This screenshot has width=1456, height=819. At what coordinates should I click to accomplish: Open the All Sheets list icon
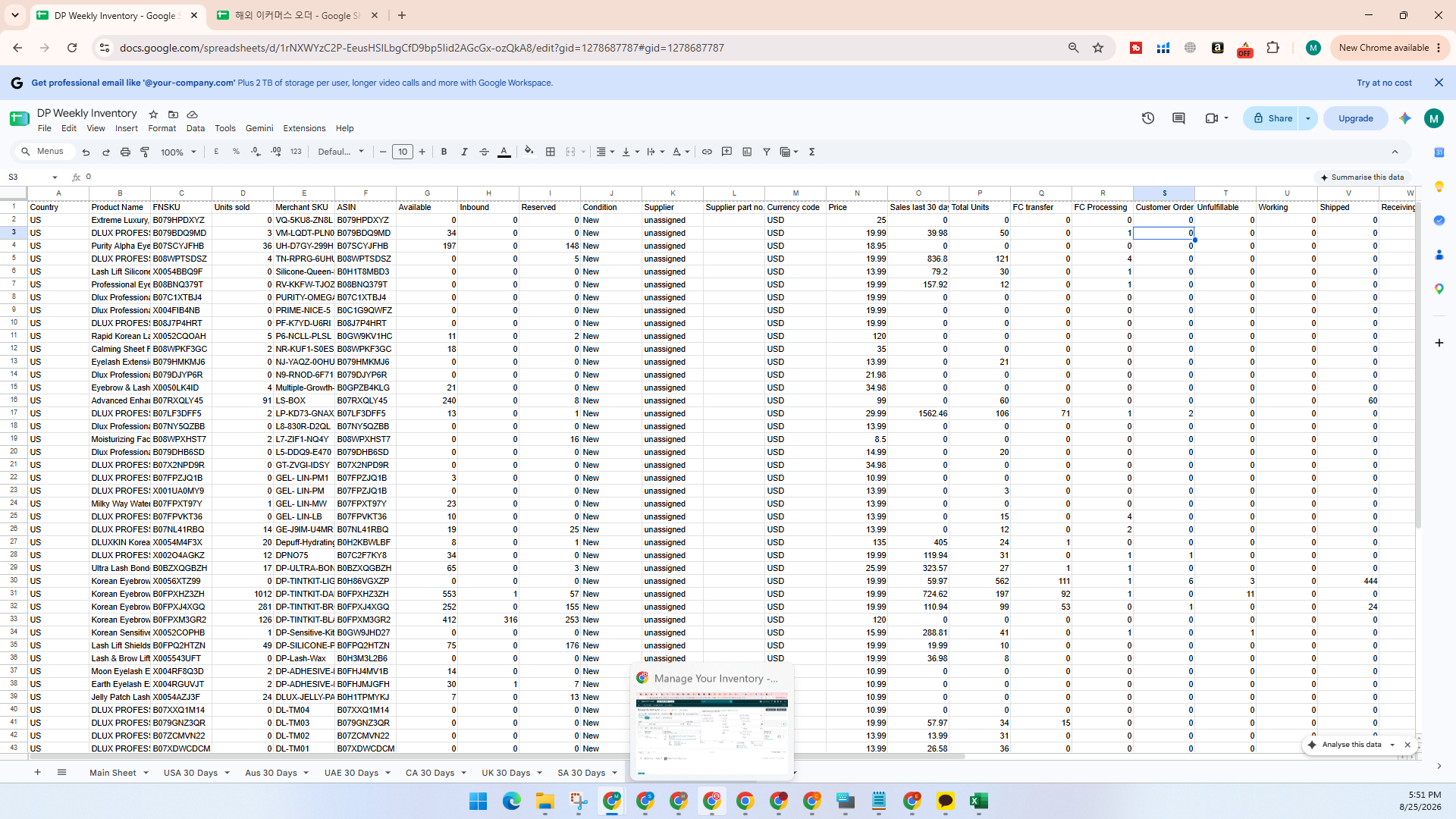pos(61,773)
